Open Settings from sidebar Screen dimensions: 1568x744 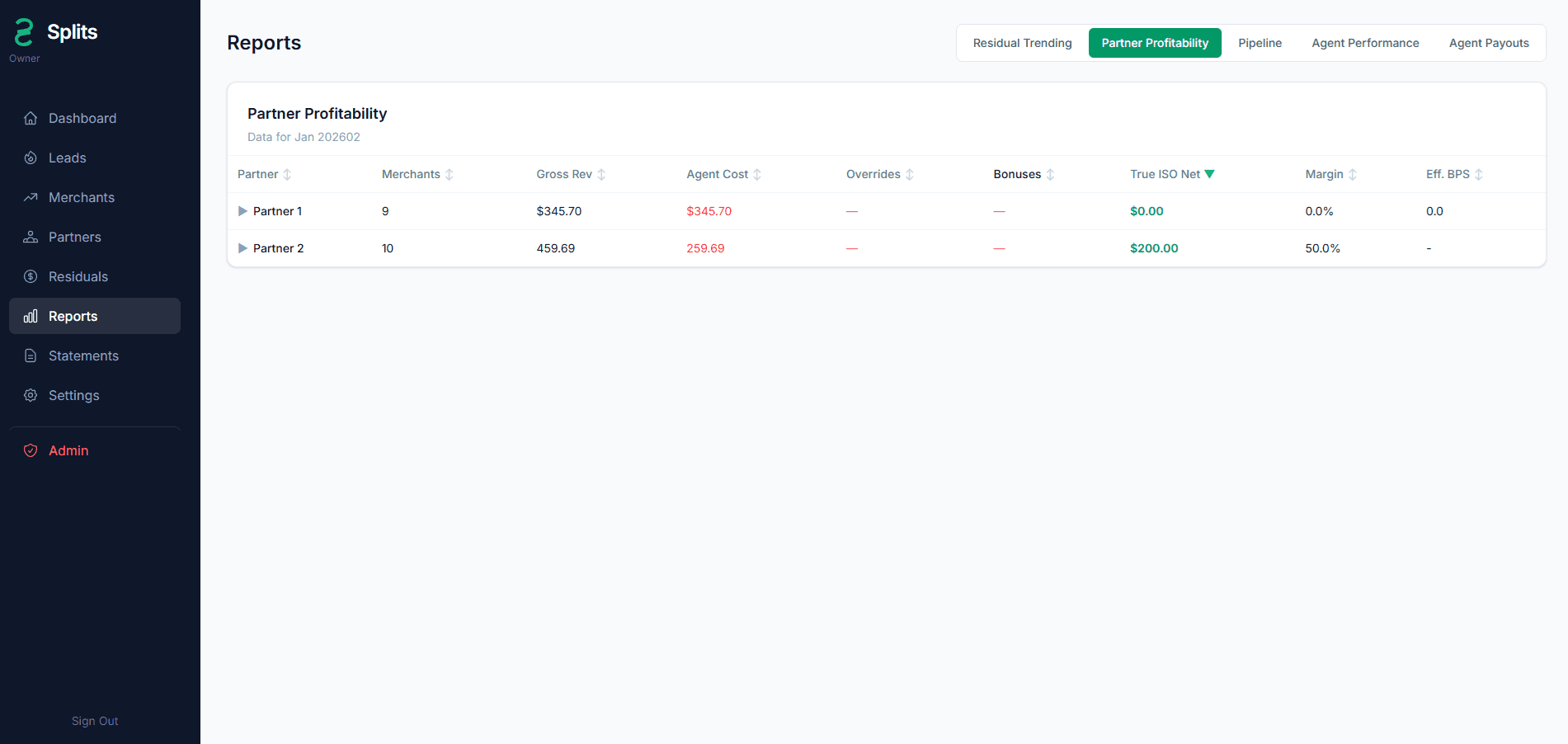pos(95,395)
